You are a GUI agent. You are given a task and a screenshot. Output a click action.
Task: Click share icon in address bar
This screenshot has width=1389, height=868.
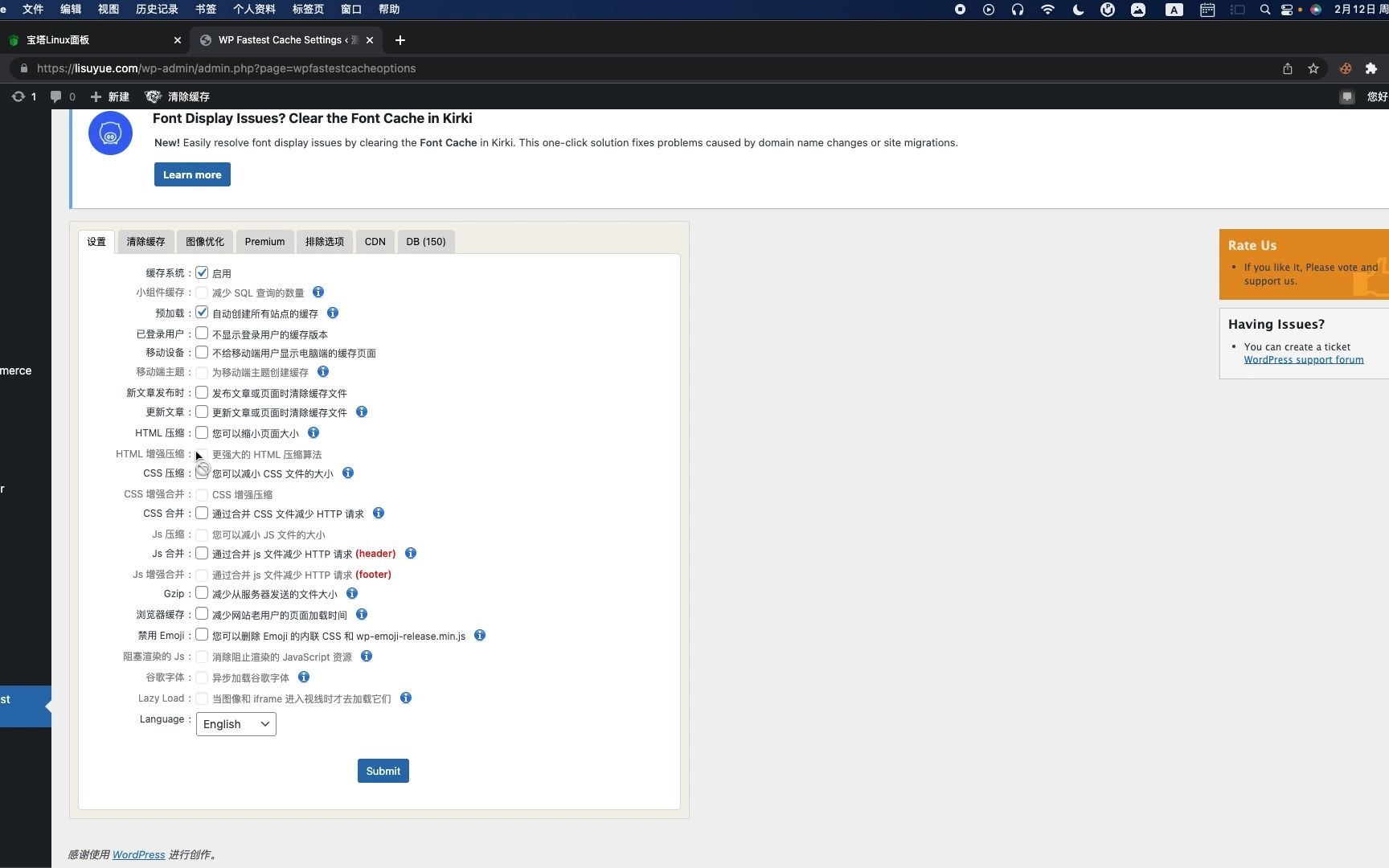pyautogui.click(x=1288, y=68)
